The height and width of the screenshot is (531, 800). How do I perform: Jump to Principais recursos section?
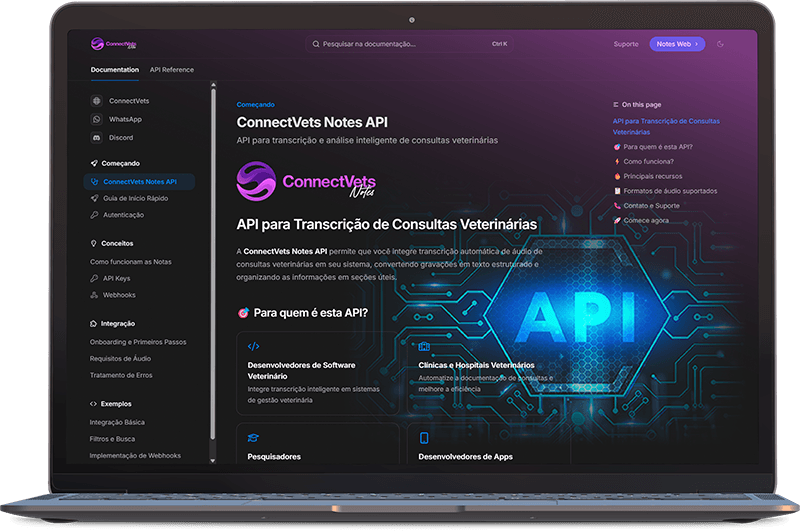[x=653, y=176]
